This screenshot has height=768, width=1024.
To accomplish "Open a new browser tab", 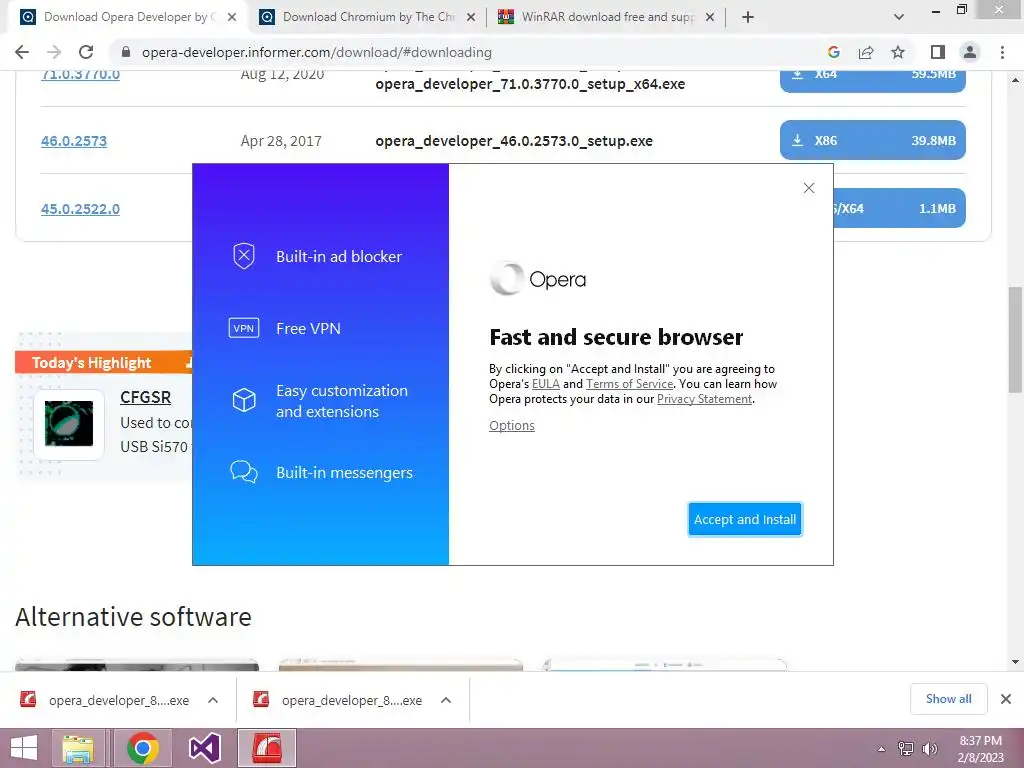I will coord(748,17).
